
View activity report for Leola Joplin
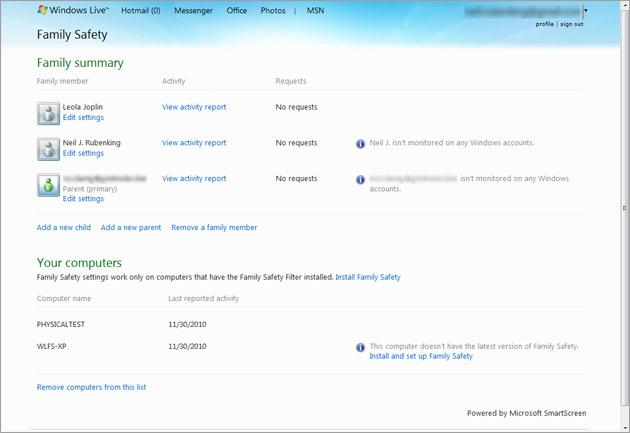point(194,107)
